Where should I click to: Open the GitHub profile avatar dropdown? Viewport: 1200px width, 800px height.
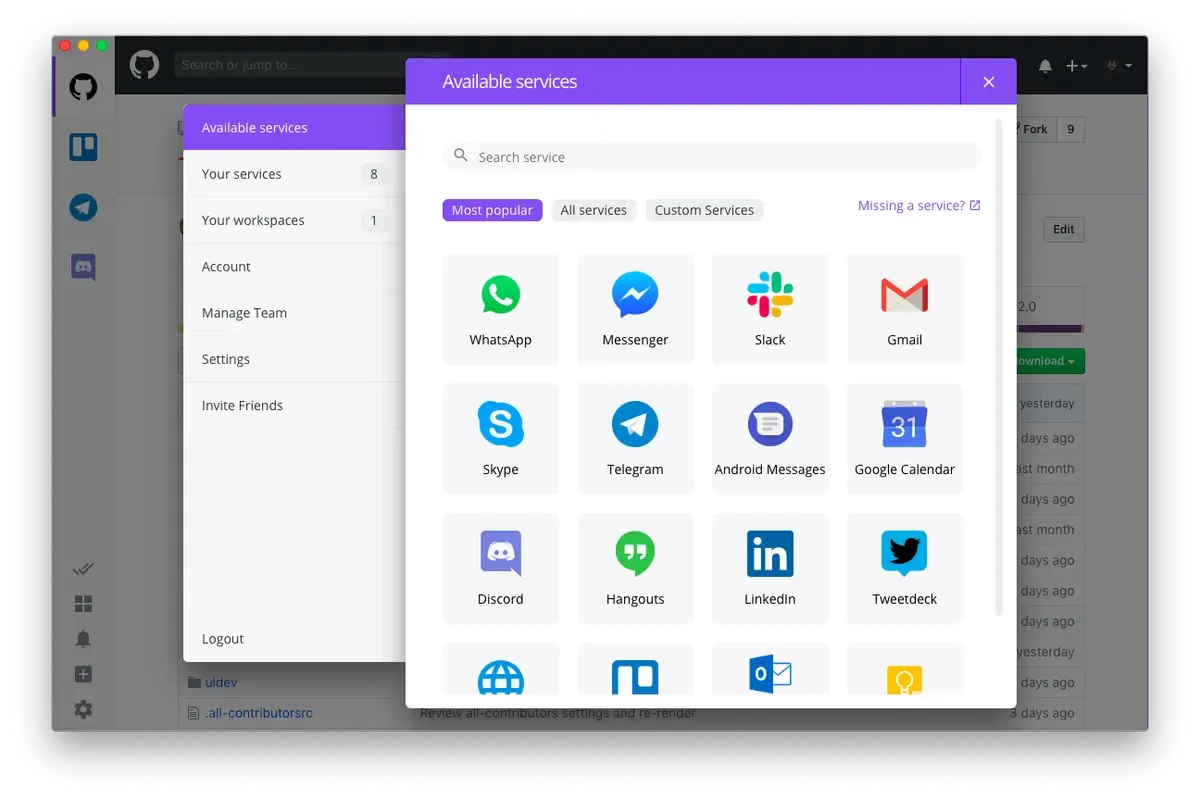[1118, 66]
